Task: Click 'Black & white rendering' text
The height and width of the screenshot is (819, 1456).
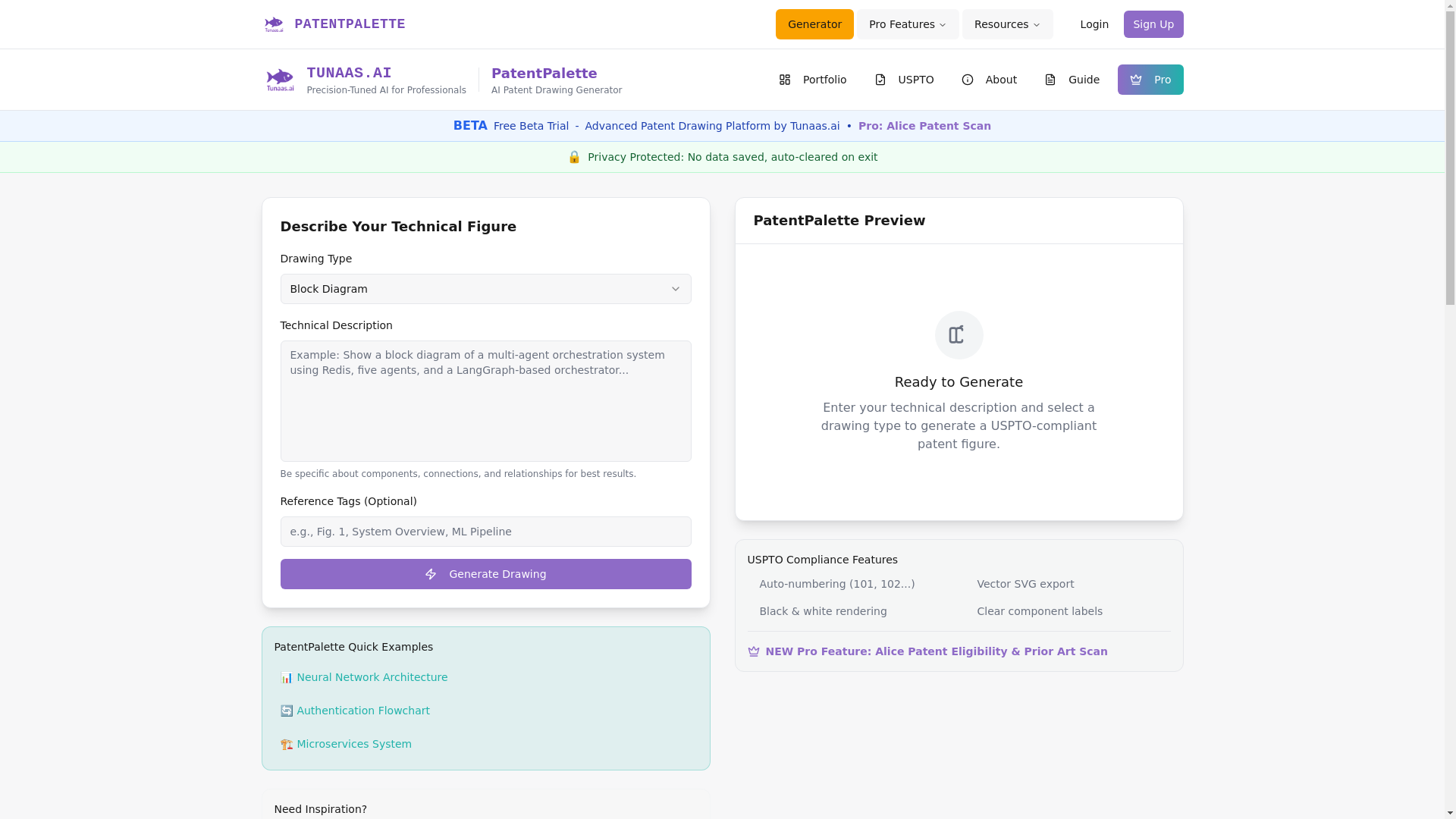Action: click(823, 611)
